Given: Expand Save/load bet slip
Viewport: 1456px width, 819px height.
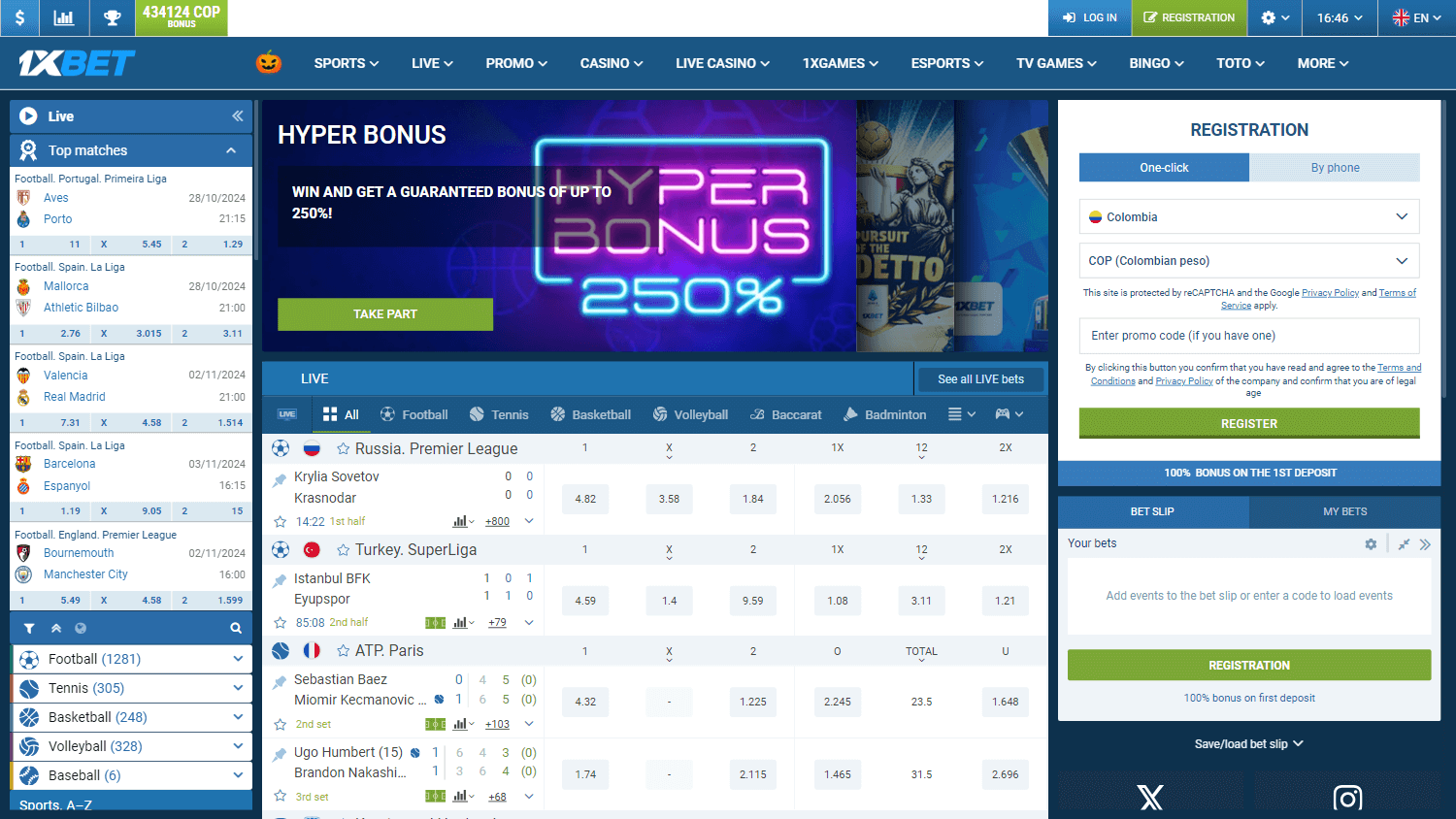Looking at the screenshot, I should click(x=1249, y=744).
